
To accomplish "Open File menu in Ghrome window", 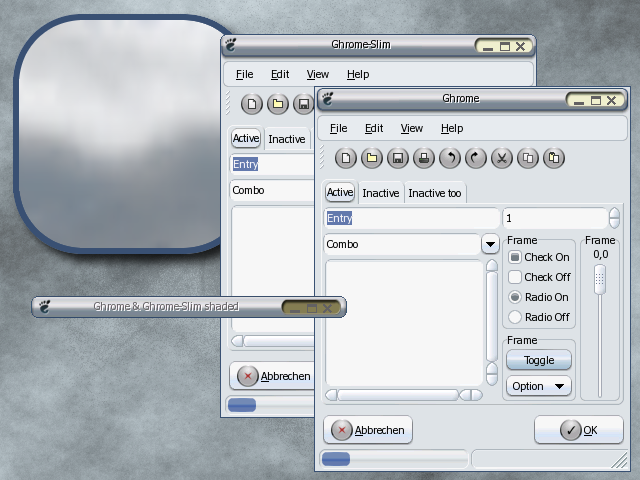I will [338, 129].
